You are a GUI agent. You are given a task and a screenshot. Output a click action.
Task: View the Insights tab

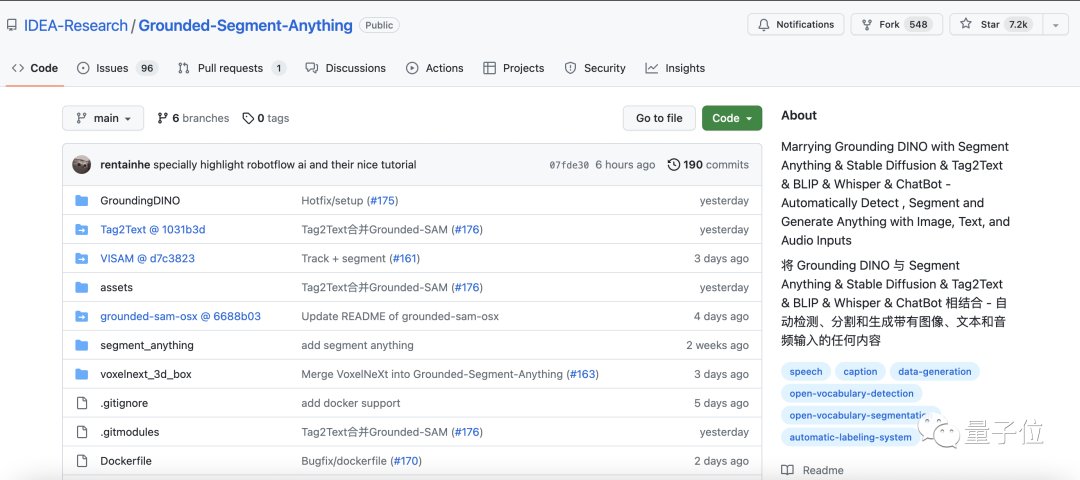coord(675,68)
